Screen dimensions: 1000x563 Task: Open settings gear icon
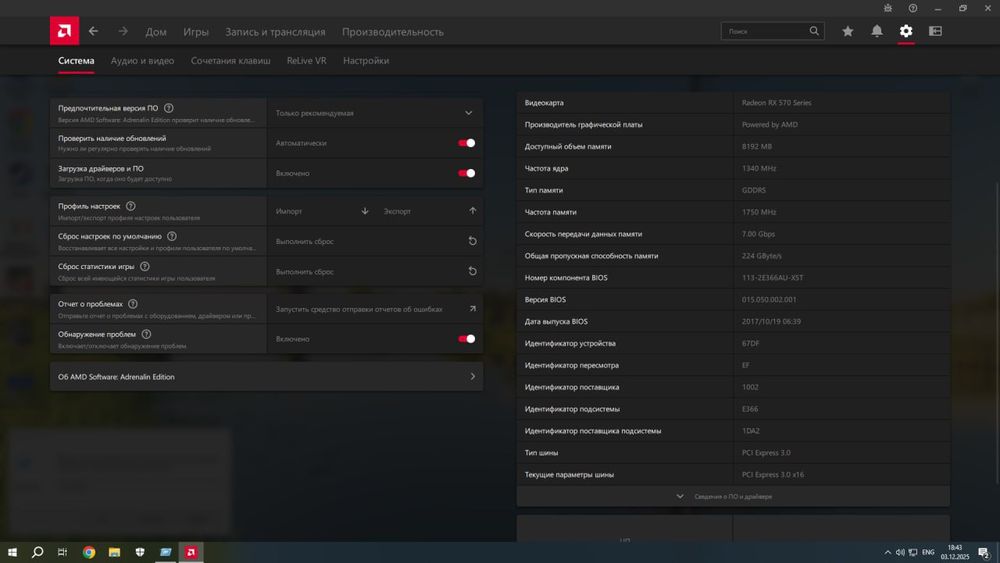(x=906, y=31)
